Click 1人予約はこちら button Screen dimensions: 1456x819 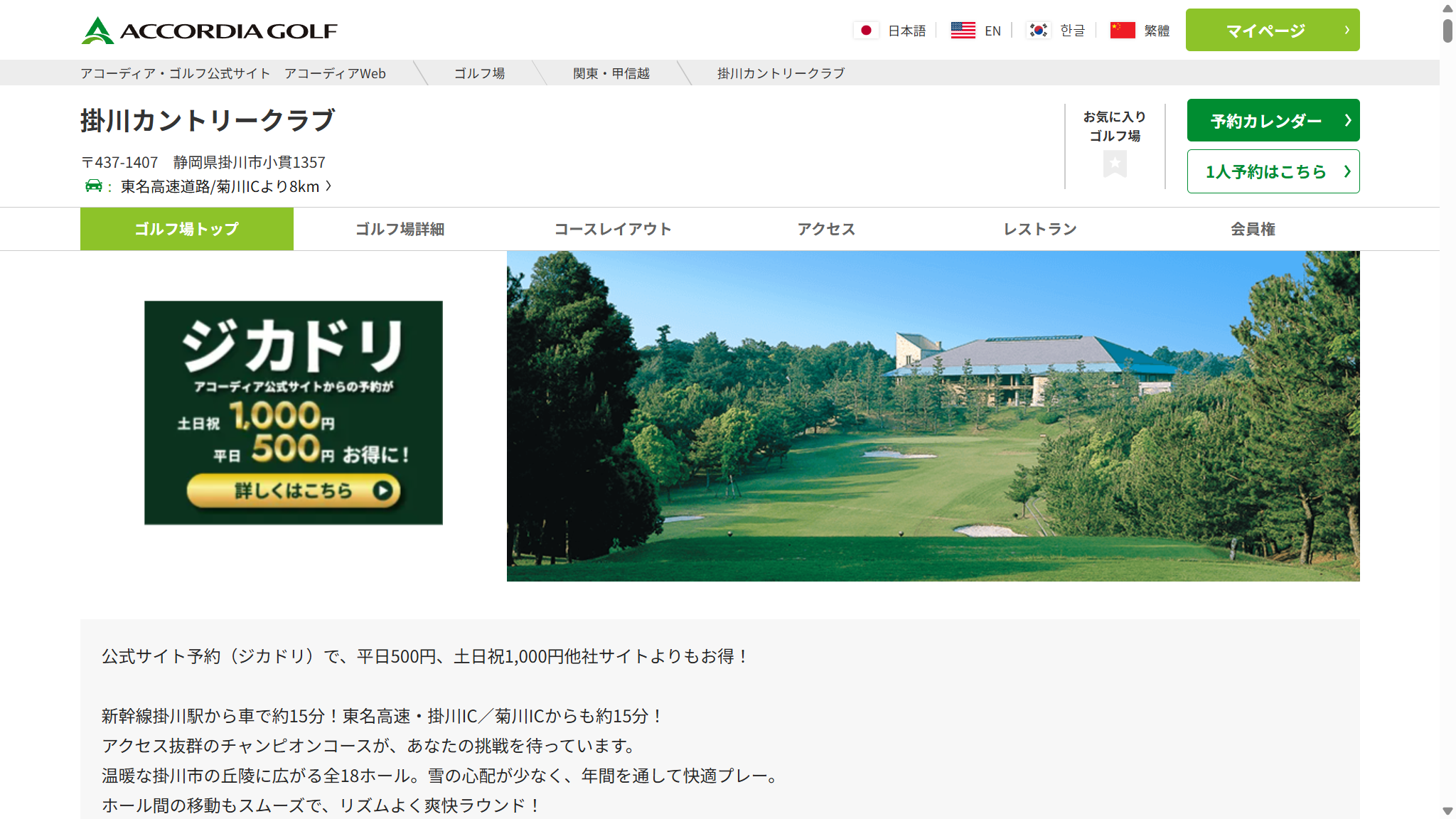point(1273,171)
